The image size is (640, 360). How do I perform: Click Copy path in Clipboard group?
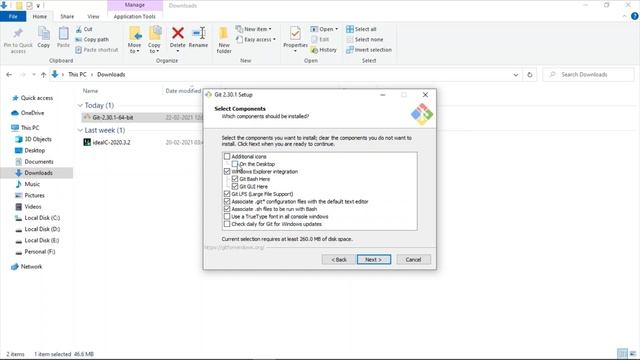click(92, 40)
